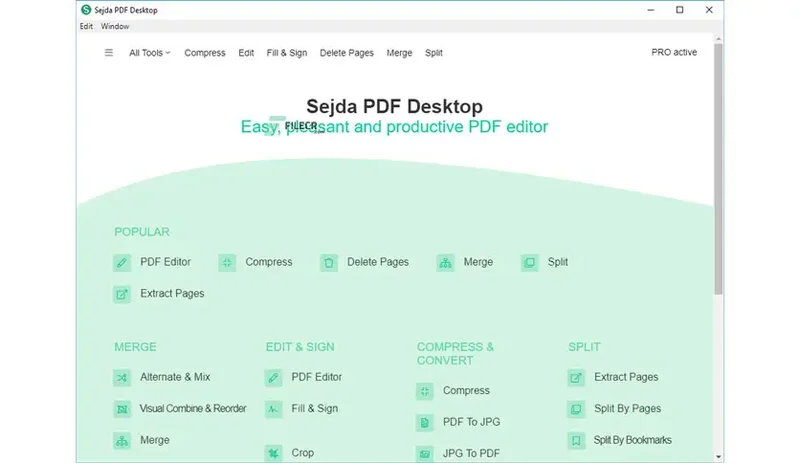
Task: Click the Extract Pages icon under Popular
Action: click(122, 294)
